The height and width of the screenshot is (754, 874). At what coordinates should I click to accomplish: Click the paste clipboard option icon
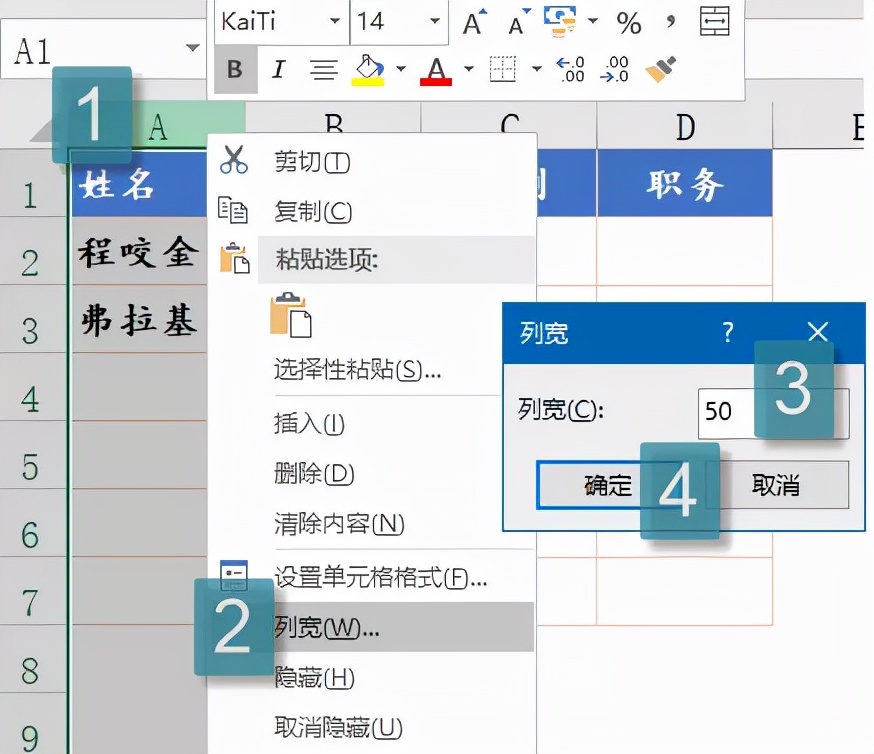pos(290,315)
